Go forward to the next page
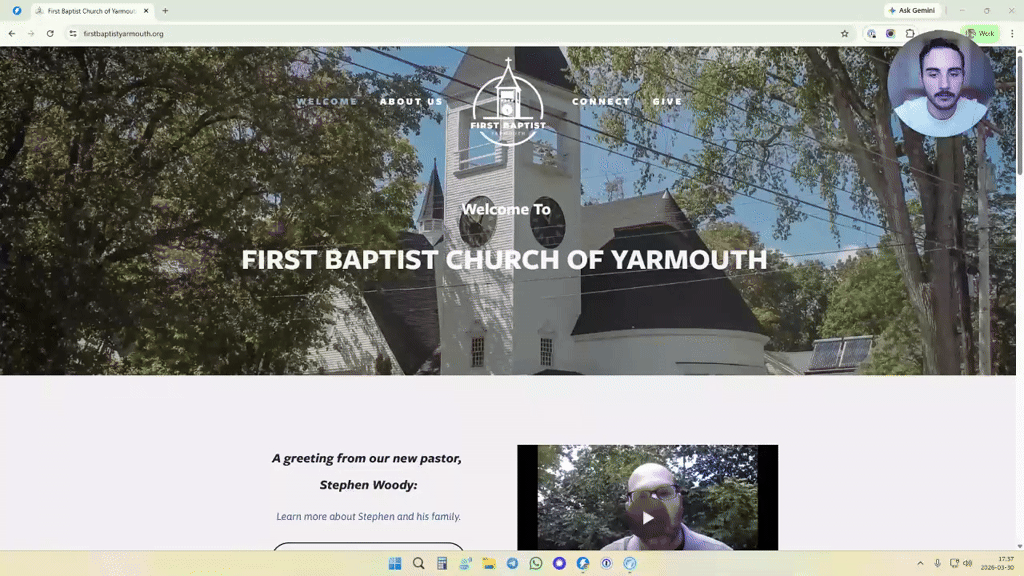The width and height of the screenshot is (1024, 576). (x=31, y=33)
